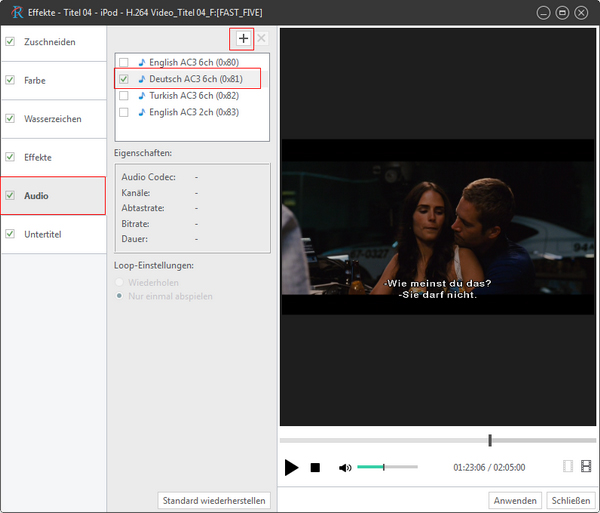
Task: Click the Audio Codec property label
Action: (x=148, y=177)
